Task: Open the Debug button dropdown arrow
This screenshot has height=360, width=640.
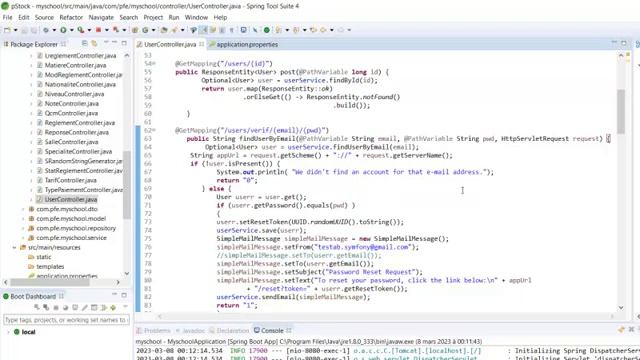Action: coord(54,30)
